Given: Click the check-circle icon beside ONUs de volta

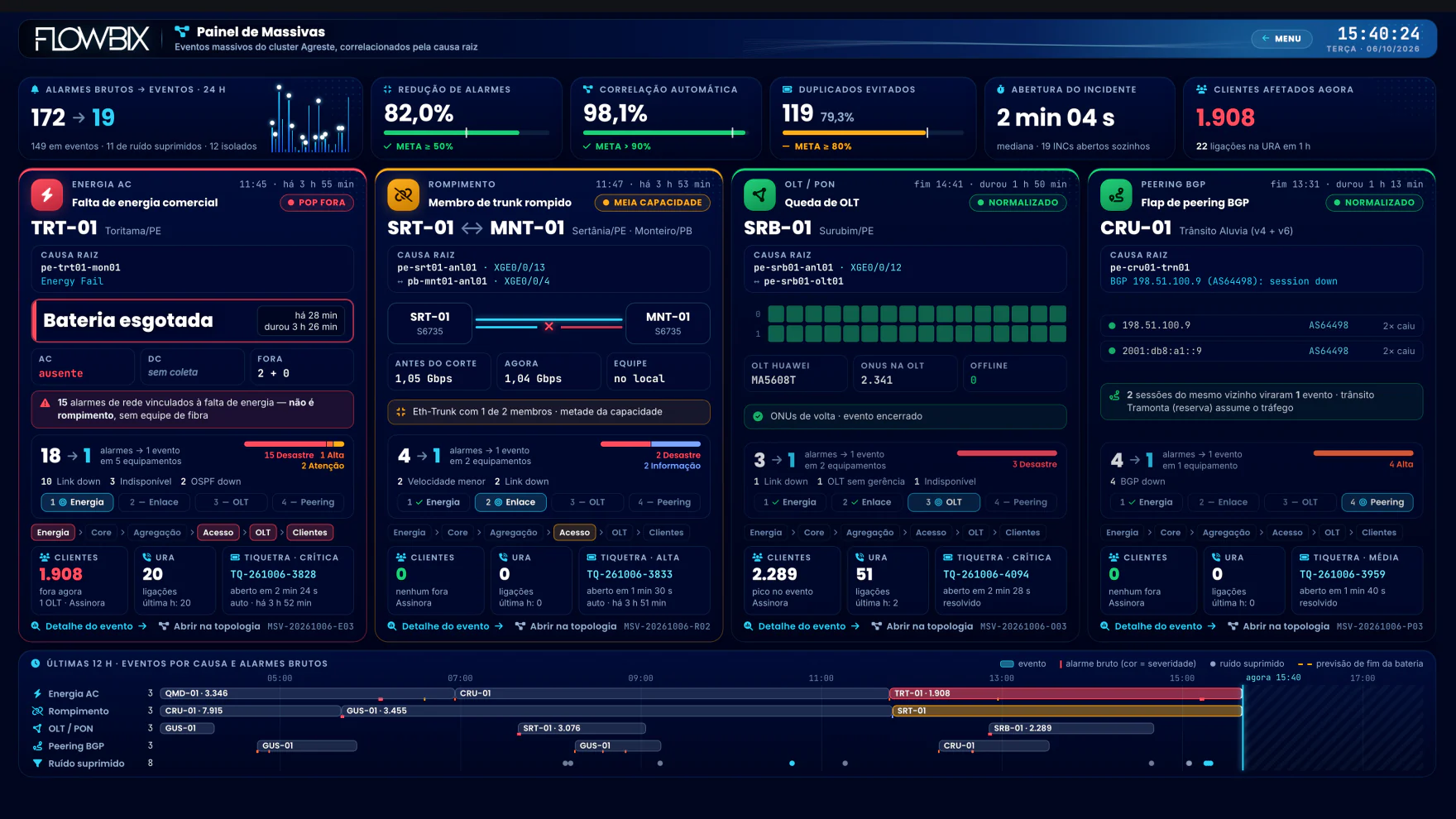Looking at the screenshot, I should point(758,416).
